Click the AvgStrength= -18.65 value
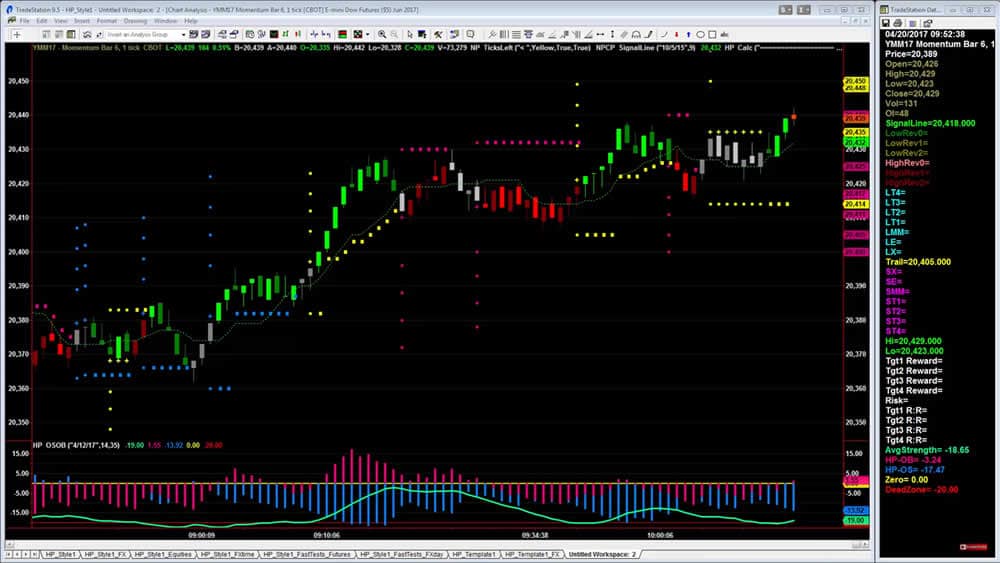Viewport: 1000px width, 563px height. [x=927, y=450]
